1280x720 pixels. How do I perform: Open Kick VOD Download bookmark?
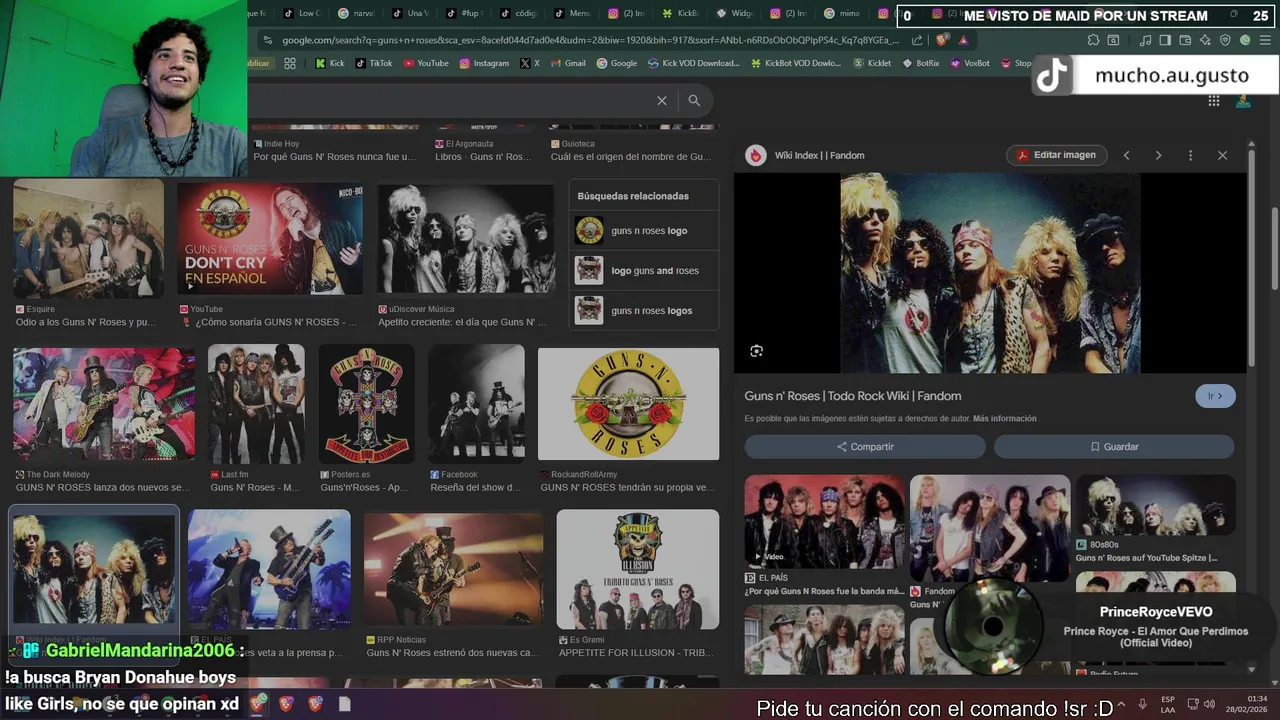tap(693, 63)
